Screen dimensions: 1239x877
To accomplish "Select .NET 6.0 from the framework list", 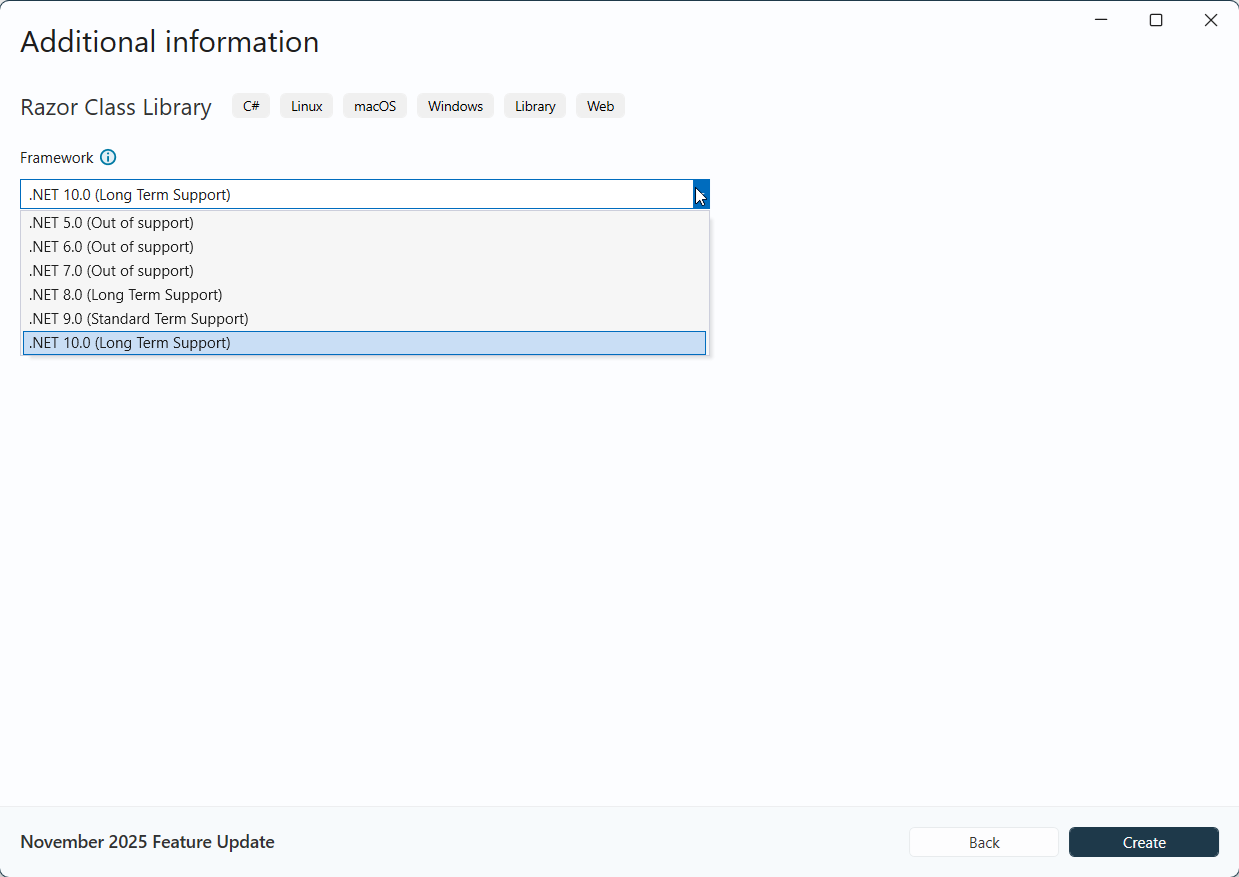I will tap(111, 246).
